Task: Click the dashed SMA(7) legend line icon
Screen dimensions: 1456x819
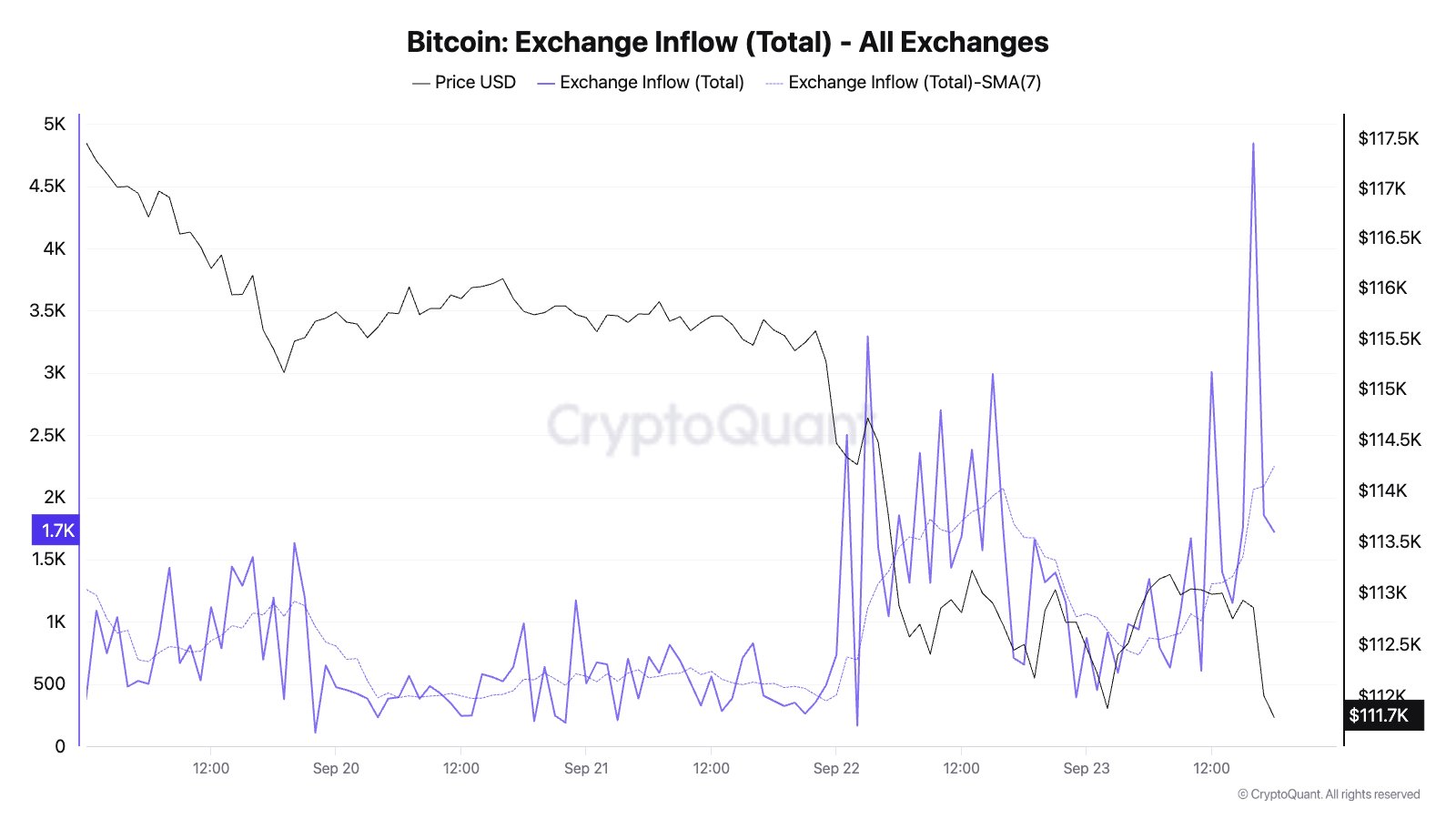Action: click(774, 84)
